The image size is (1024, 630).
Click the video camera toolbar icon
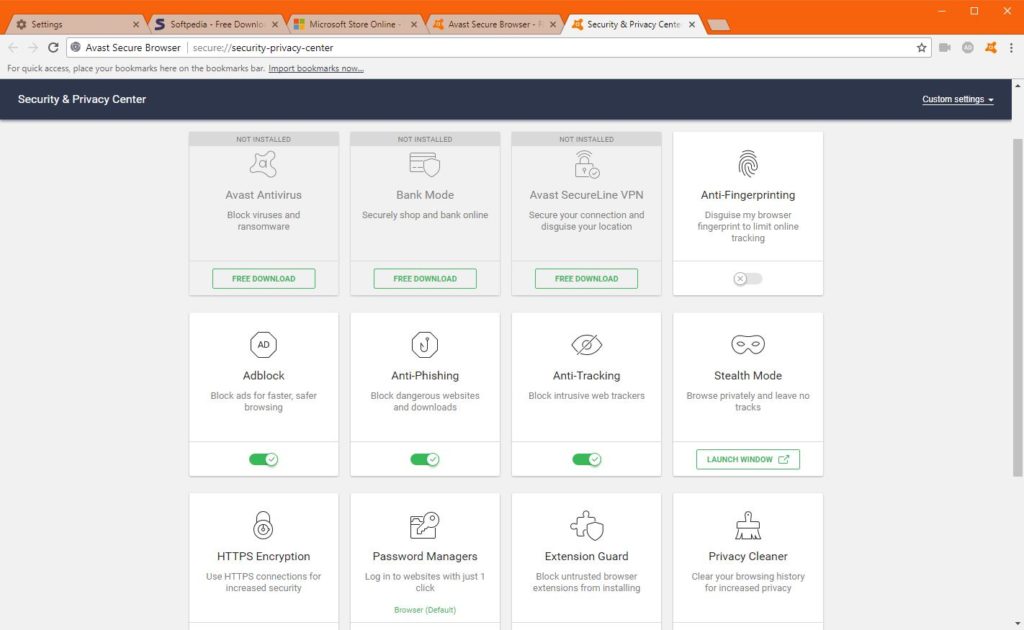point(945,48)
